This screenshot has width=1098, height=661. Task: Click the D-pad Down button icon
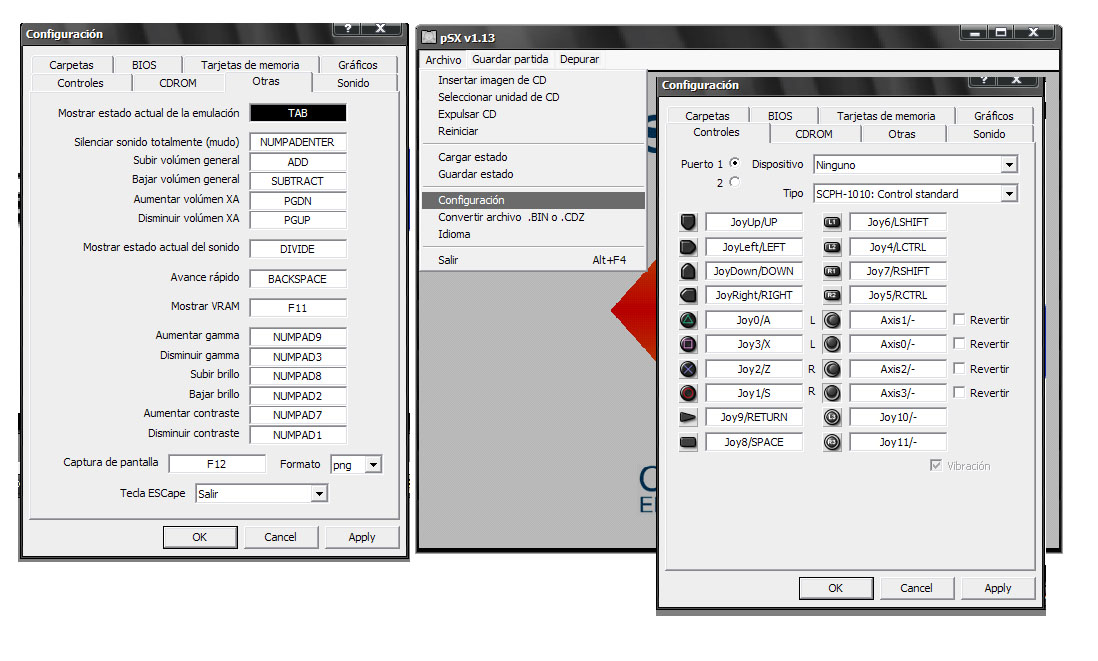tap(688, 271)
